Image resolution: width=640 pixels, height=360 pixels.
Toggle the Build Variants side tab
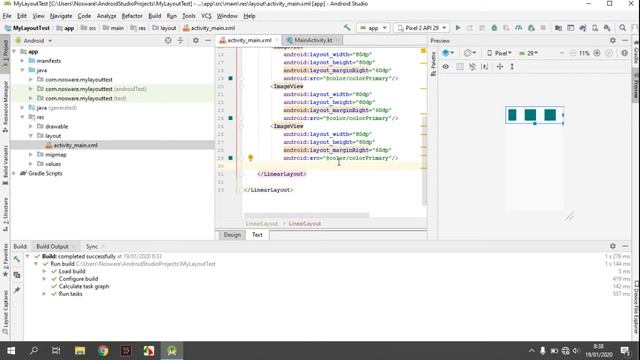[5, 165]
